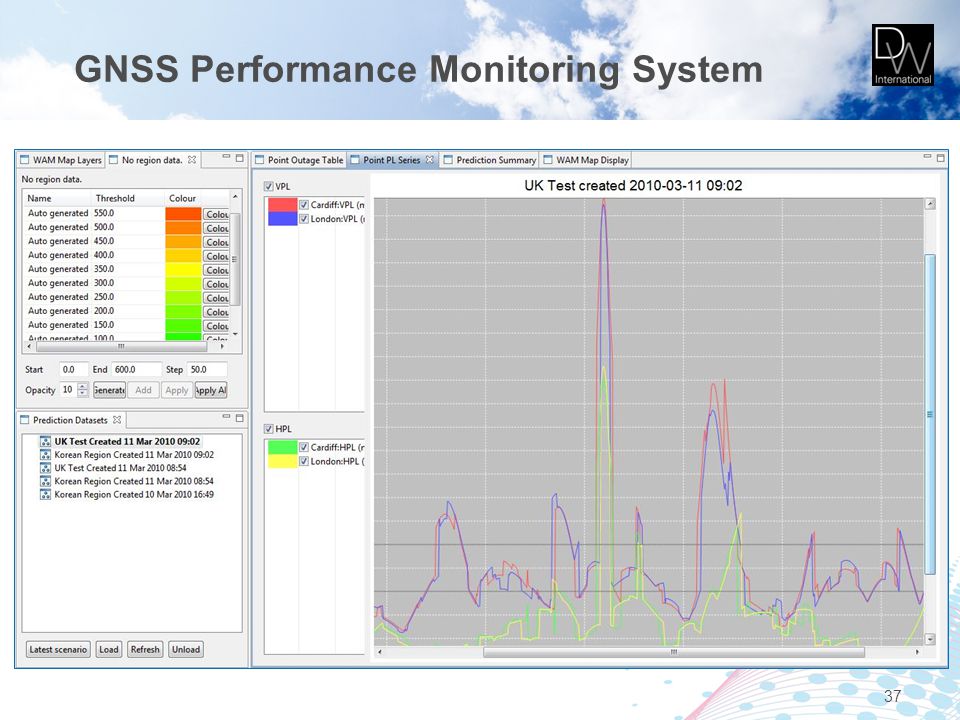Click colour swatch for threshold 350.0

(183, 269)
